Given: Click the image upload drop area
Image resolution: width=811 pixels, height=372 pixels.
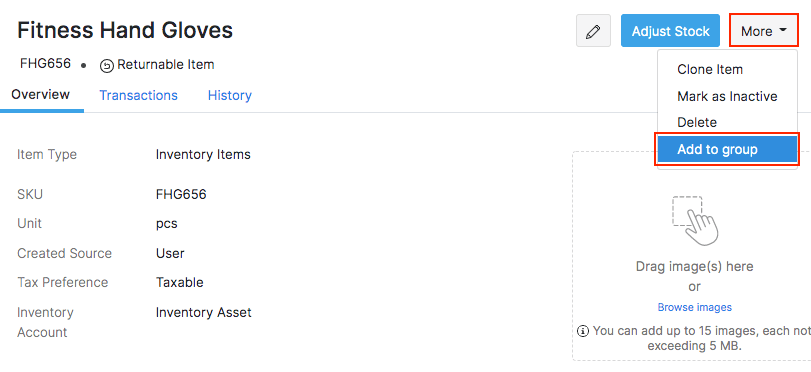Looking at the screenshot, I should (x=692, y=256).
